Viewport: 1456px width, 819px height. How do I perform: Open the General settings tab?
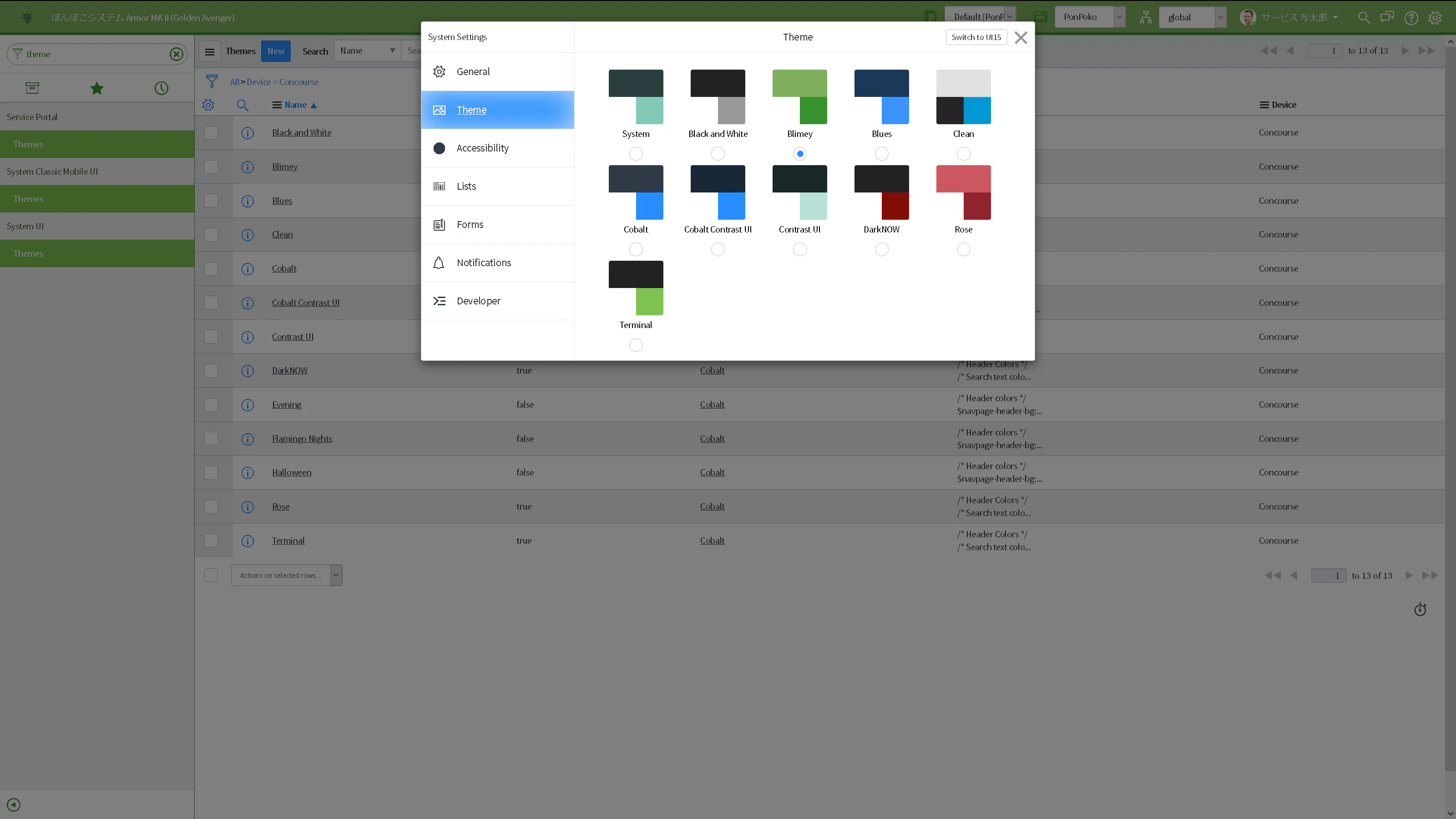[497, 72]
